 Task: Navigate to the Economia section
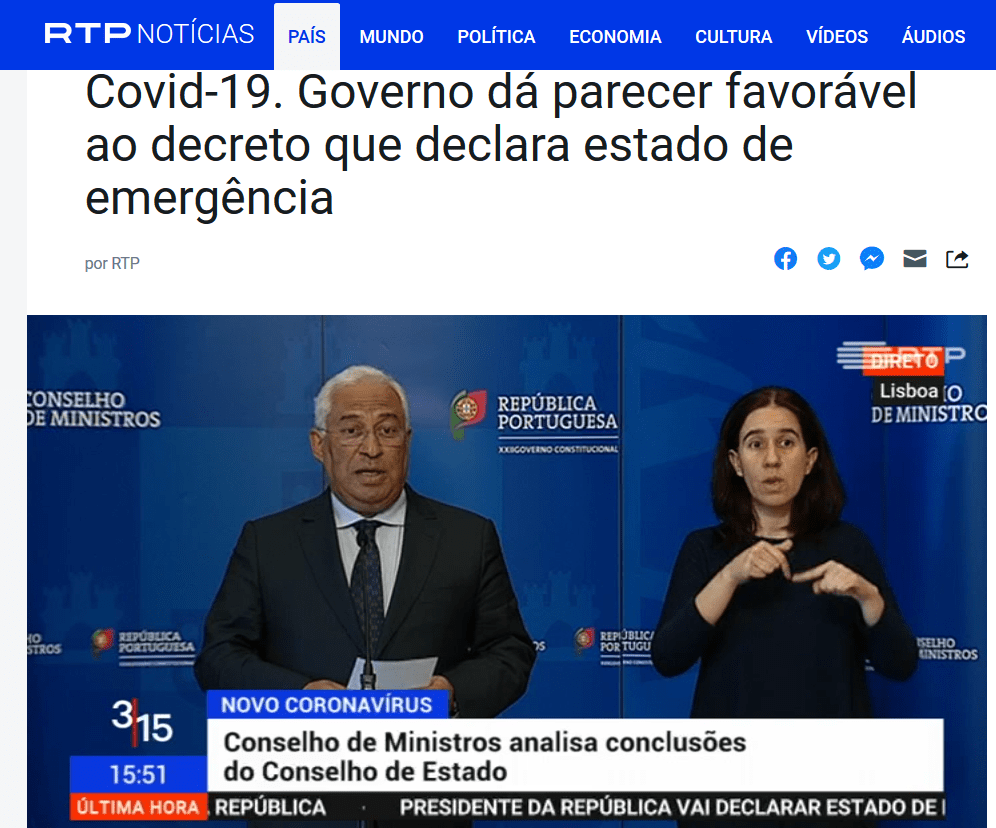click(615, 37)
